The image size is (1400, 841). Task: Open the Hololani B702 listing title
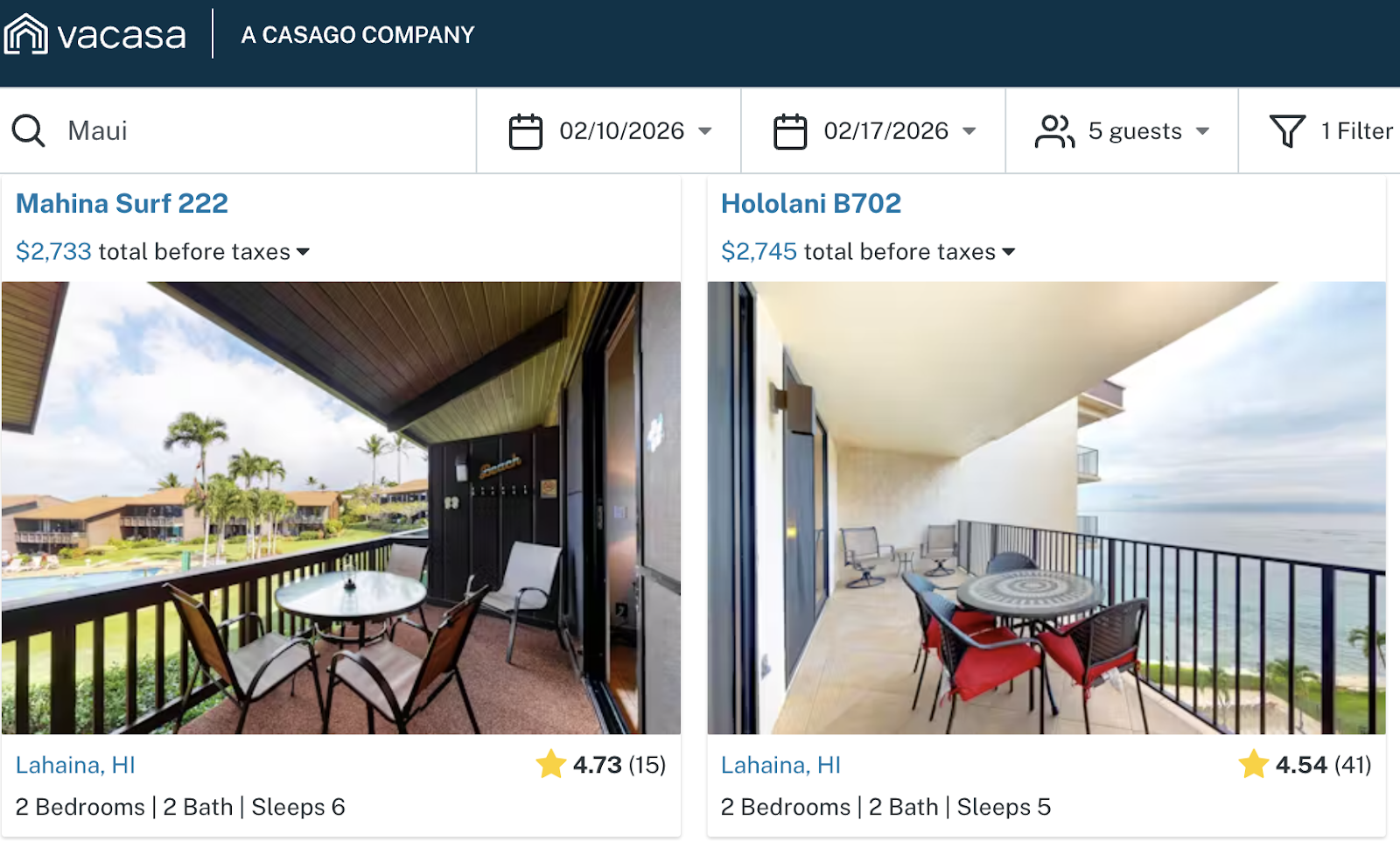click(811, 203)
